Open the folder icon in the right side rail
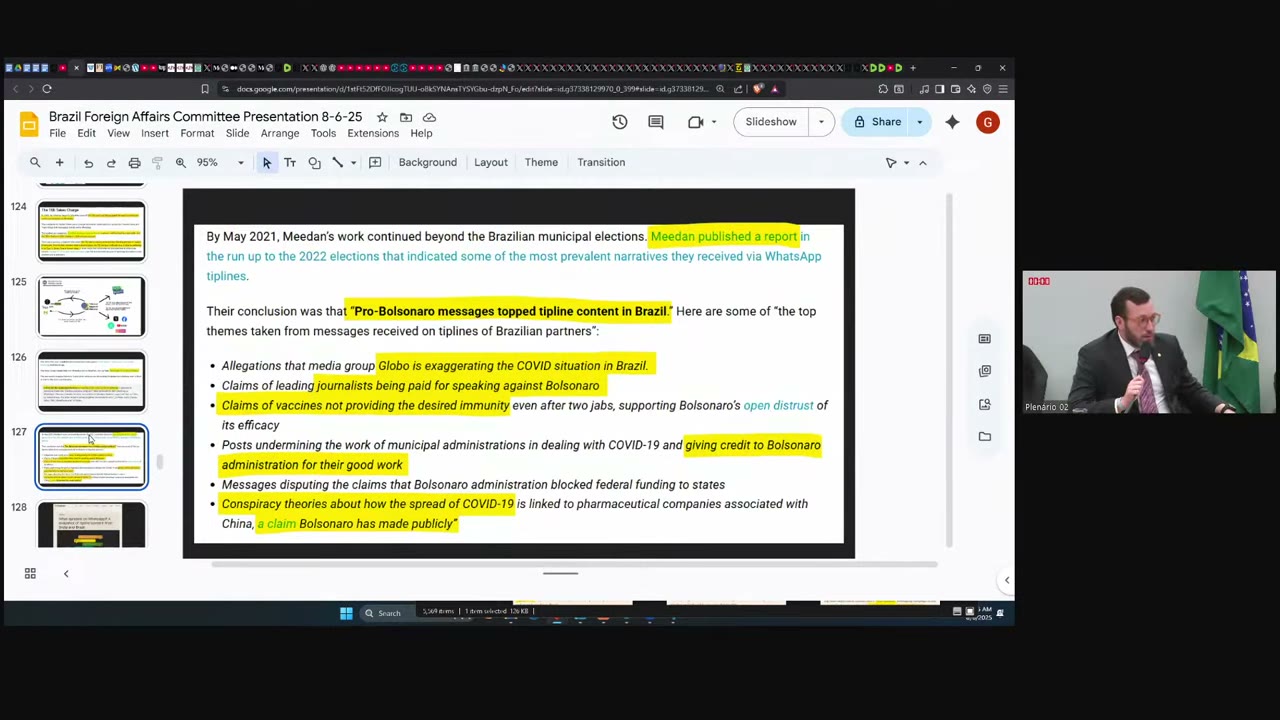 coord(985,437)
